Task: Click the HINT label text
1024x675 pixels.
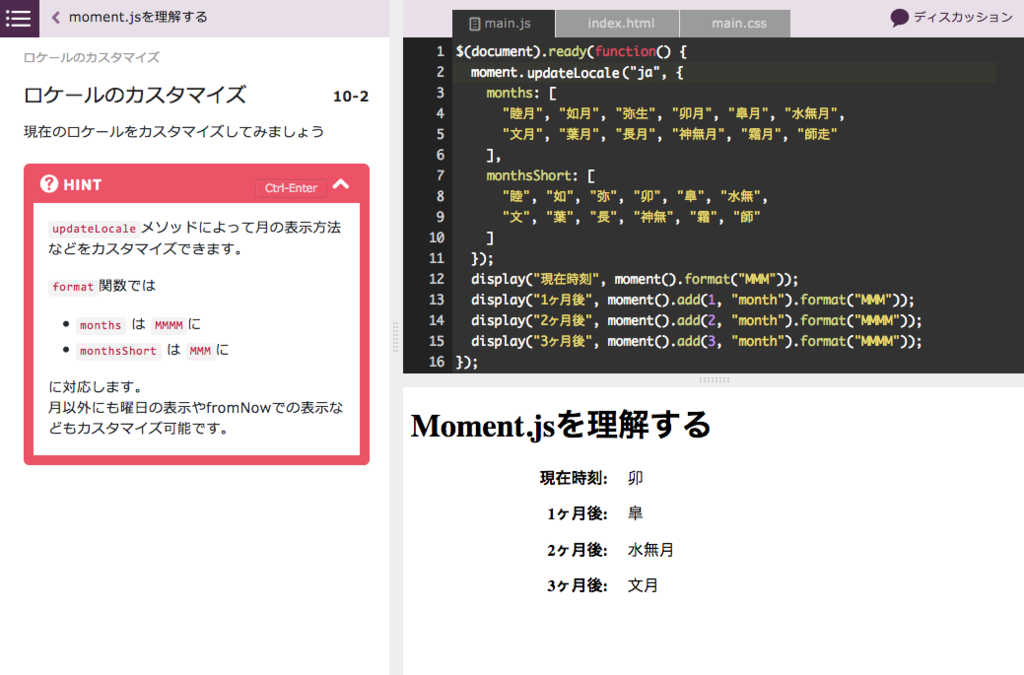Action: pos(82,185)
